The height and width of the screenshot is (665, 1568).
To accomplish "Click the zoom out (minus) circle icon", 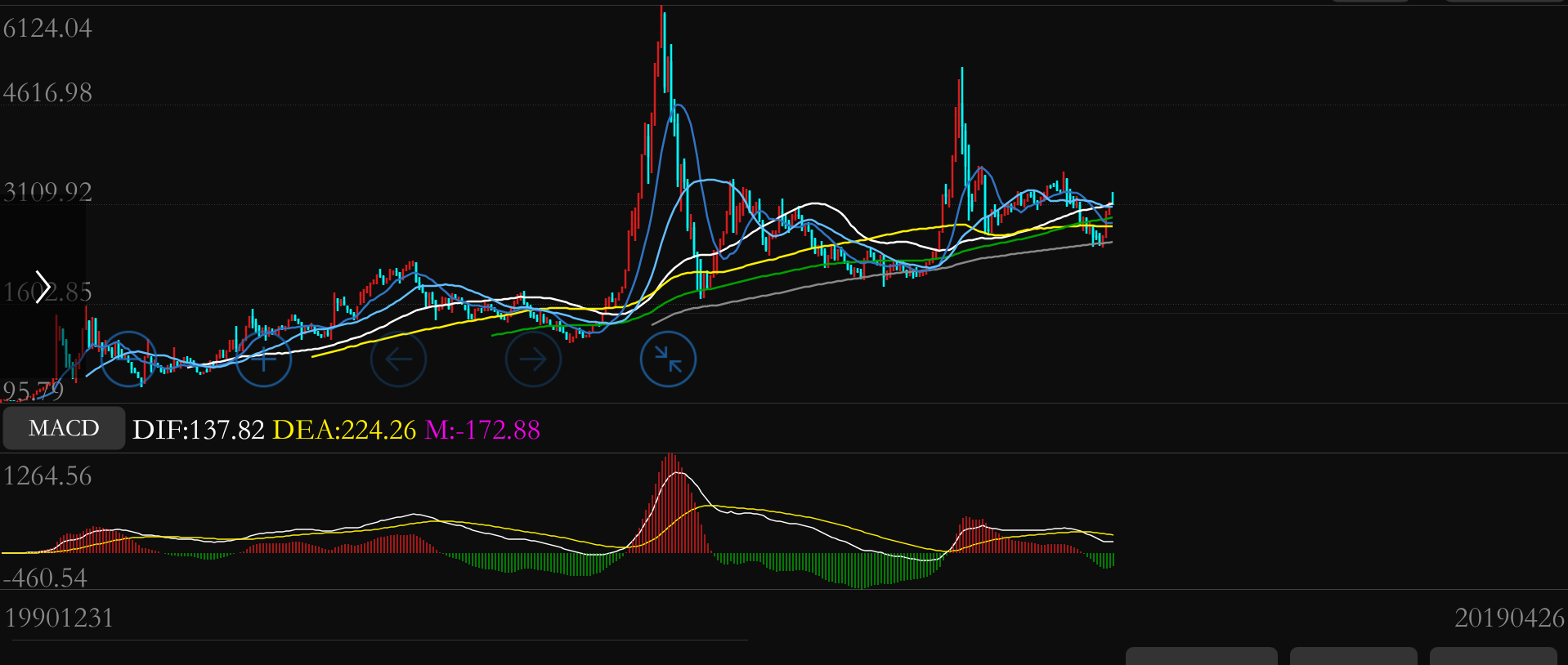I will pos(128,359).
